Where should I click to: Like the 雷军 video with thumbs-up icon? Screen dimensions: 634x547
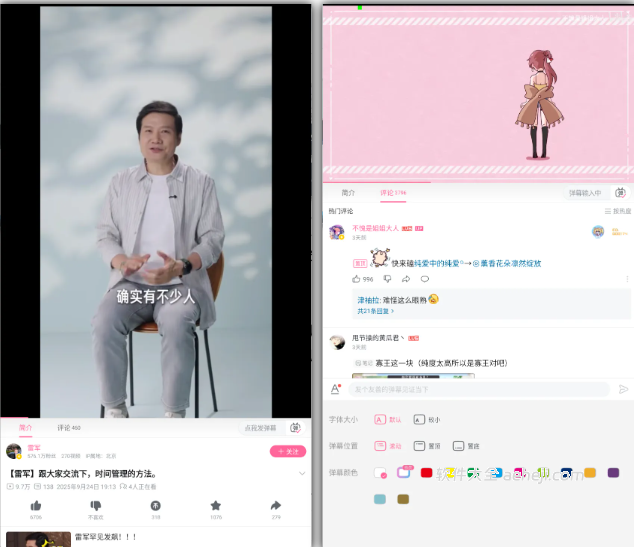coord(36,506)
